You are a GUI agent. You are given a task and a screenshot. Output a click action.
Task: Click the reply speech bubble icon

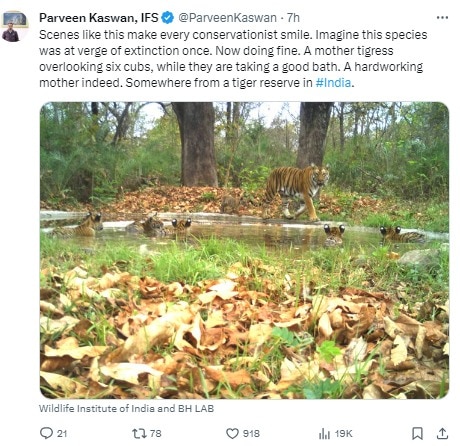point(46,433)
